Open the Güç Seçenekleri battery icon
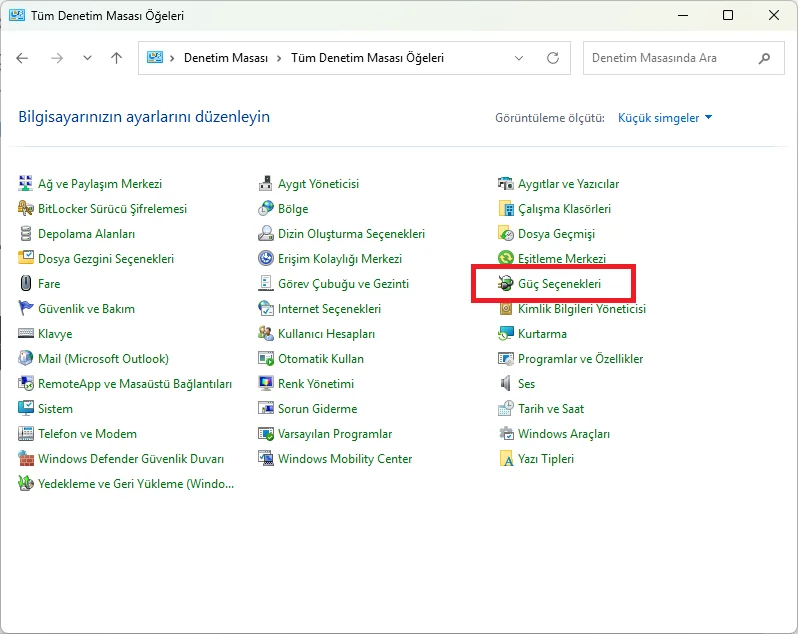798x634 pixels. point(505,283)
